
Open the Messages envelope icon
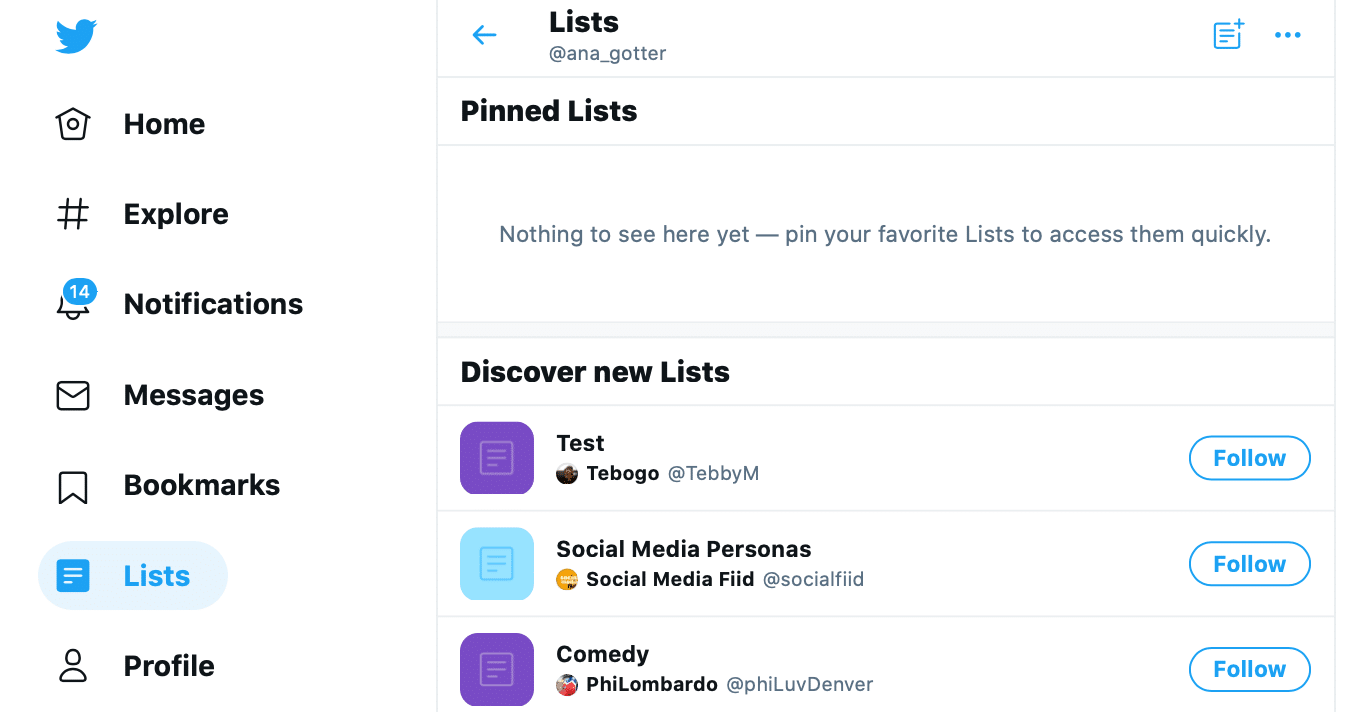tap(73, 396)
